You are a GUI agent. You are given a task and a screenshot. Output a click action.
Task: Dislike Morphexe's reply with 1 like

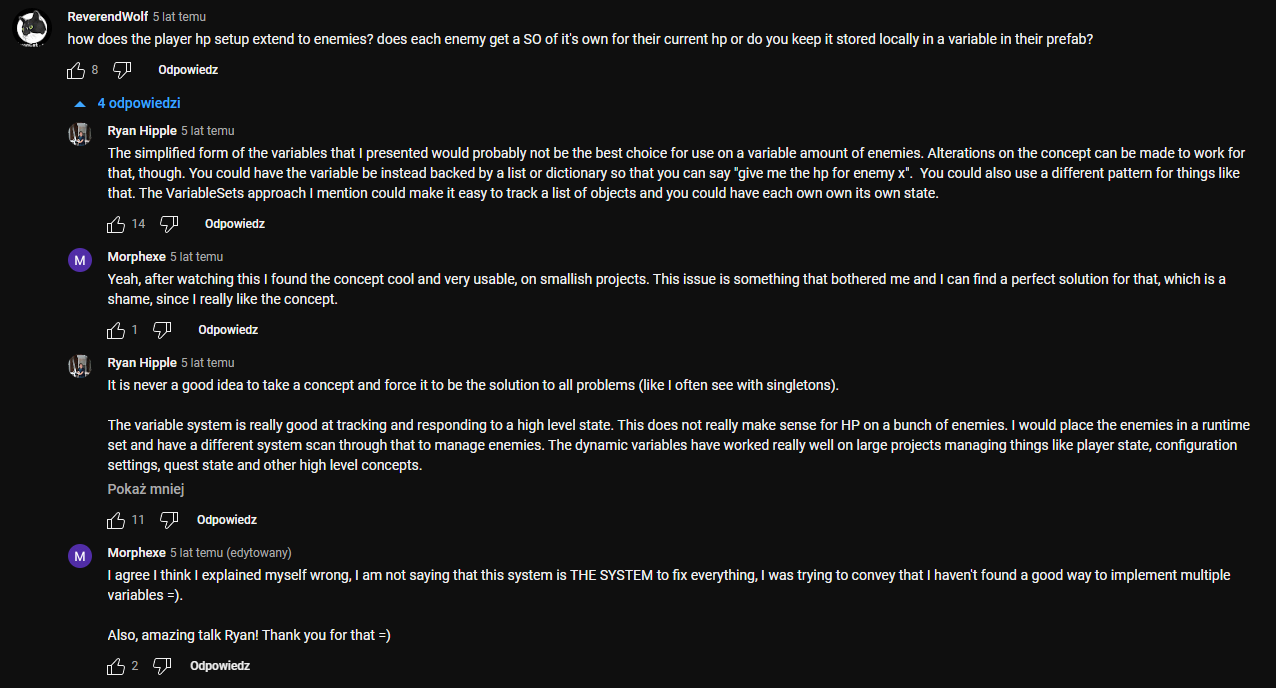[162, 330]
